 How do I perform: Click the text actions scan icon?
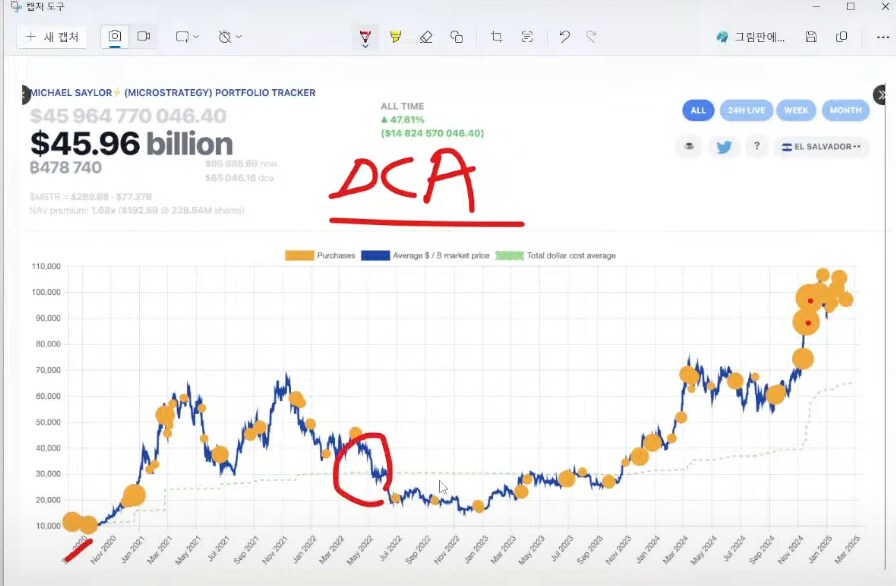coord(527,37)
